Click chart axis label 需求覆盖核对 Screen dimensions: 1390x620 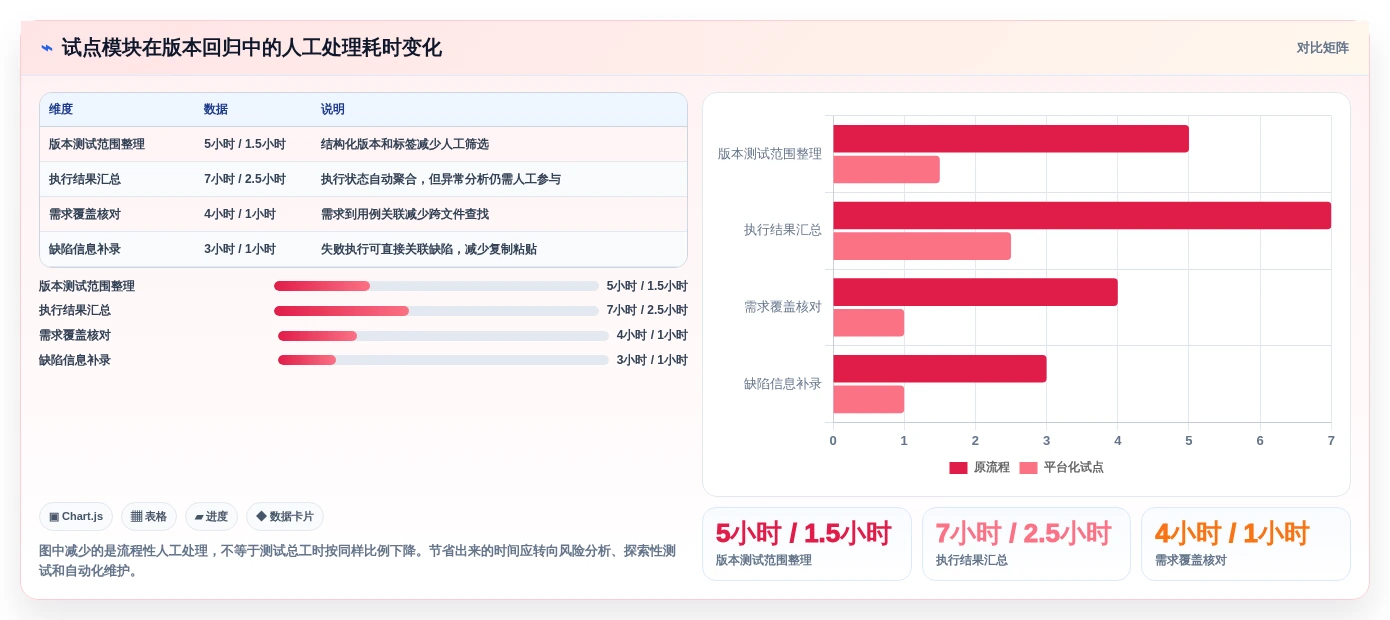(x=783, y=307)
